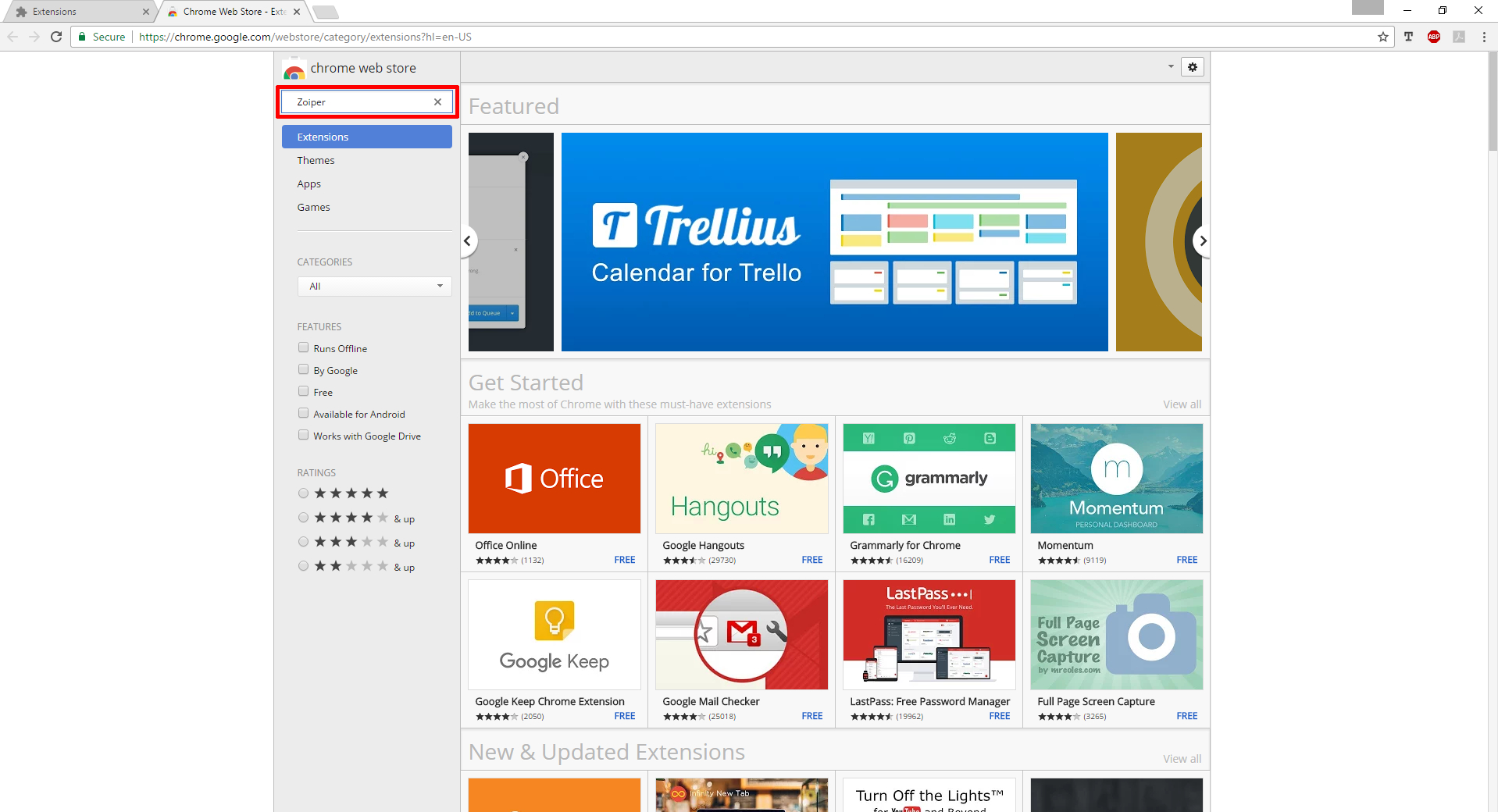Click the Web Store settings gear icon

1192,67
